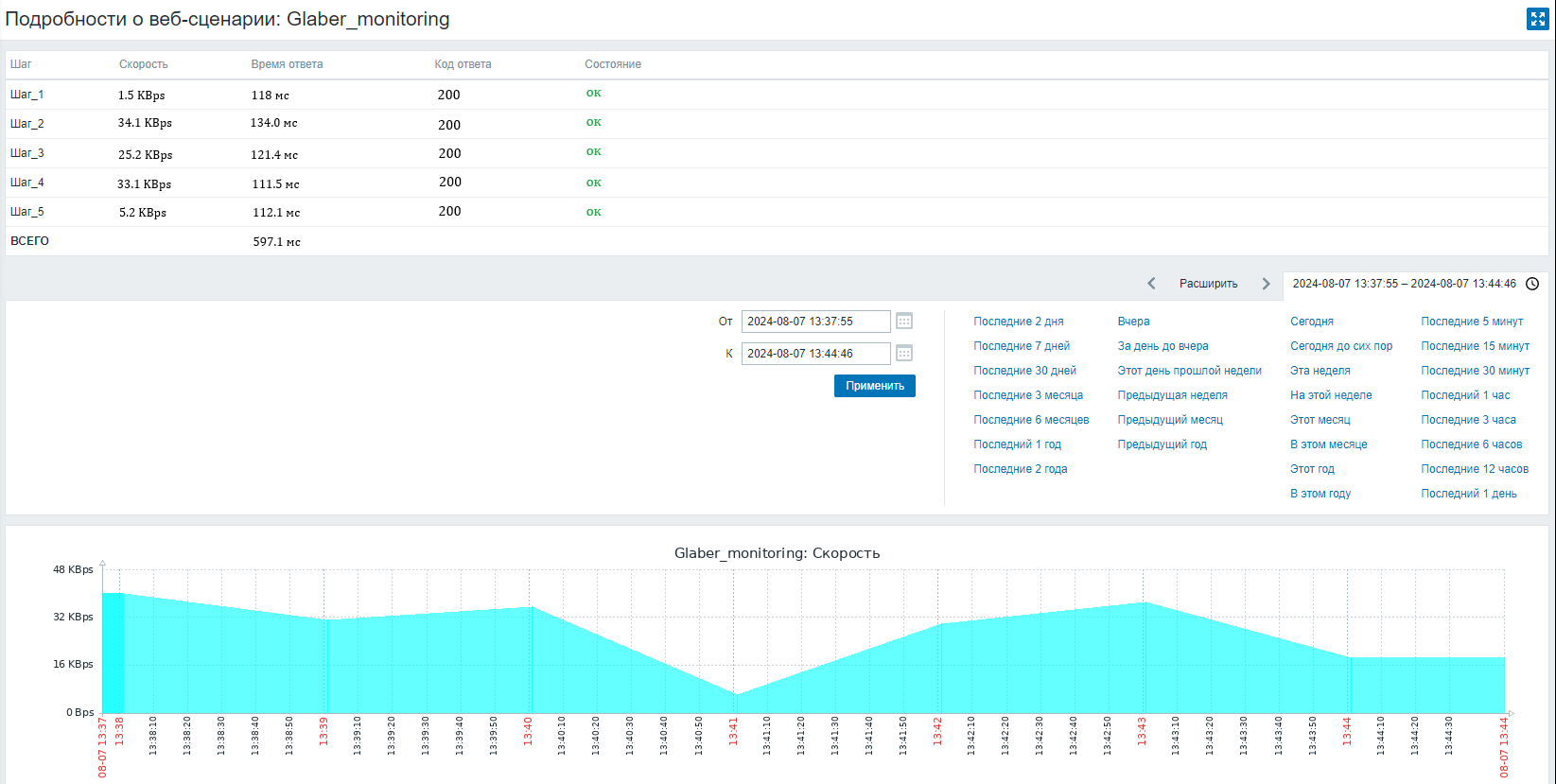The width and height of the screenshot is (1556, 784).
Task: Open calendar picker for To date
Action: click(x=904, y=354)
